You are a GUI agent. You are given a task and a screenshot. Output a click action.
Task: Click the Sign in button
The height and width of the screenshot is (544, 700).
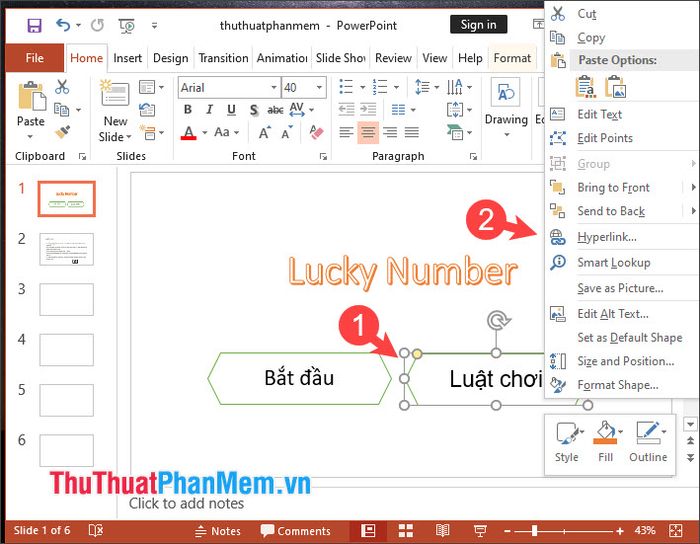click(478, 25)
